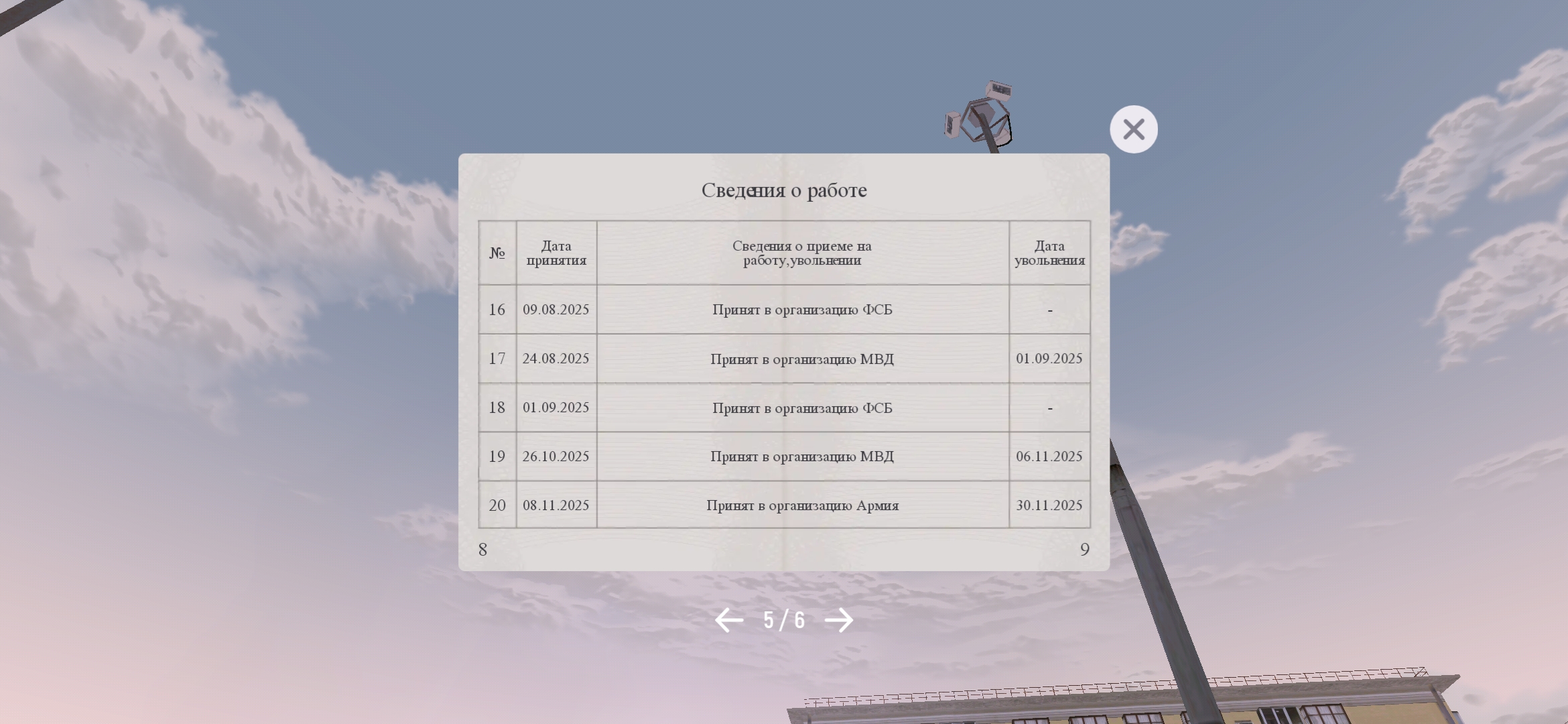The height and width of the screenshot is (724, 1568).
Task: Click dismissal date 01.09.2025
Action: coord(1049,359)
